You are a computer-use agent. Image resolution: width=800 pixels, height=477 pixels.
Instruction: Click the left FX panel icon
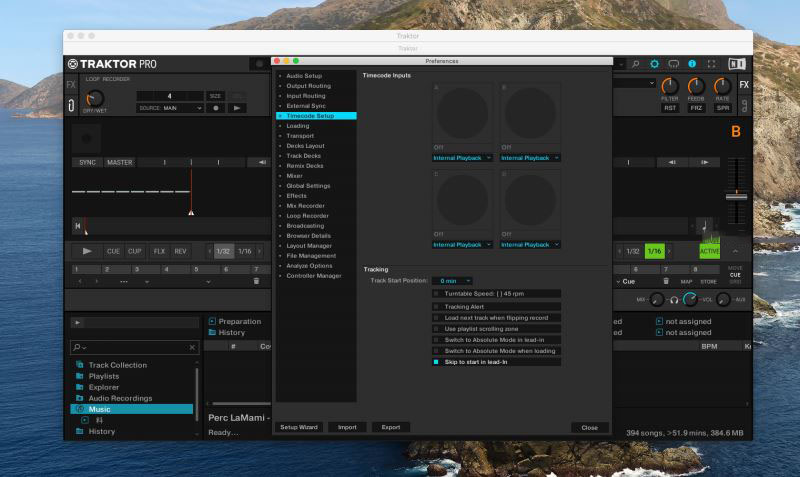click(71, 85)
